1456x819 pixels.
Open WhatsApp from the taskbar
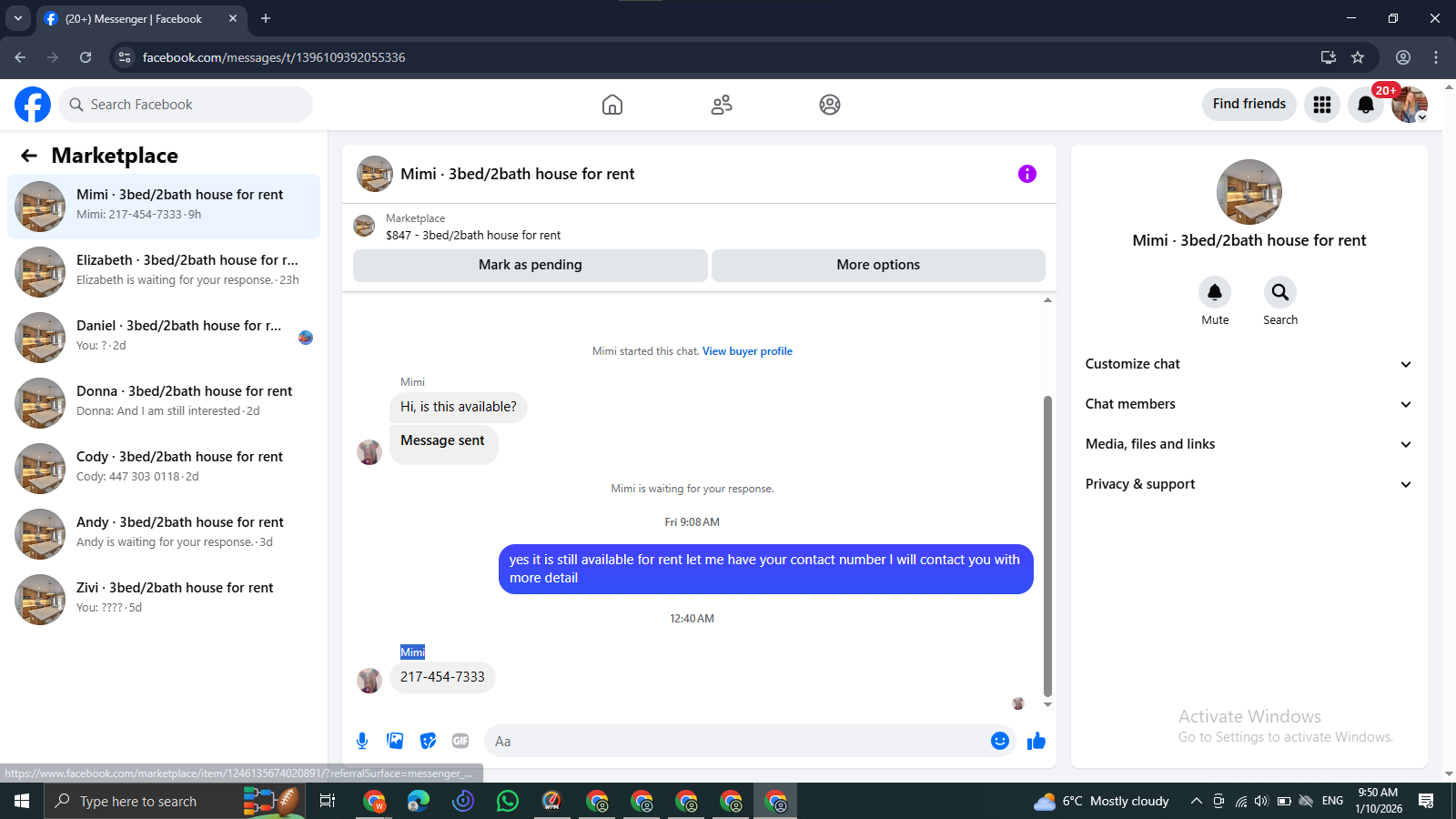(508, 801)
